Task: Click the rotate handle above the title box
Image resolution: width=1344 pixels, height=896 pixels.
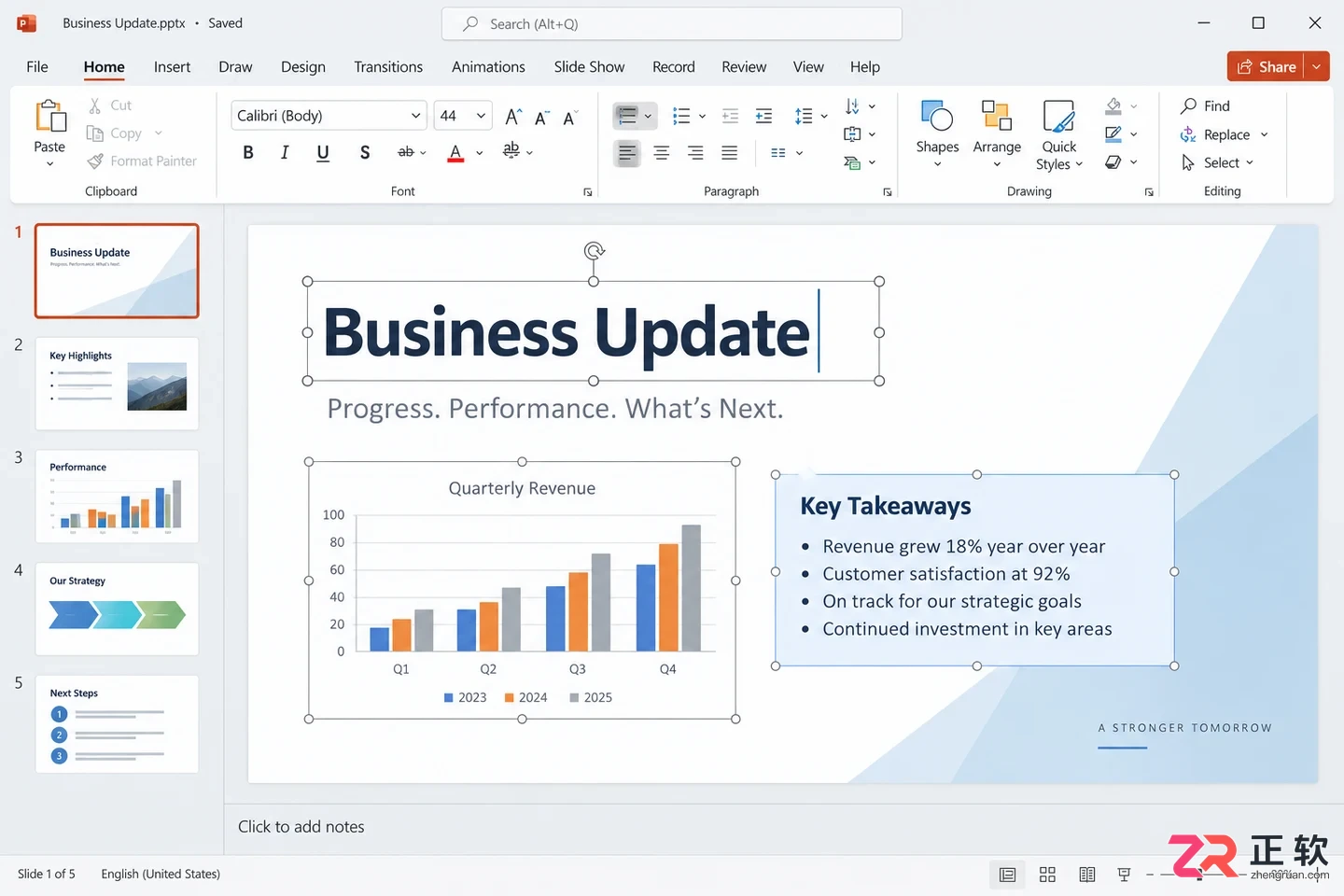Action: tap(594, 250)
